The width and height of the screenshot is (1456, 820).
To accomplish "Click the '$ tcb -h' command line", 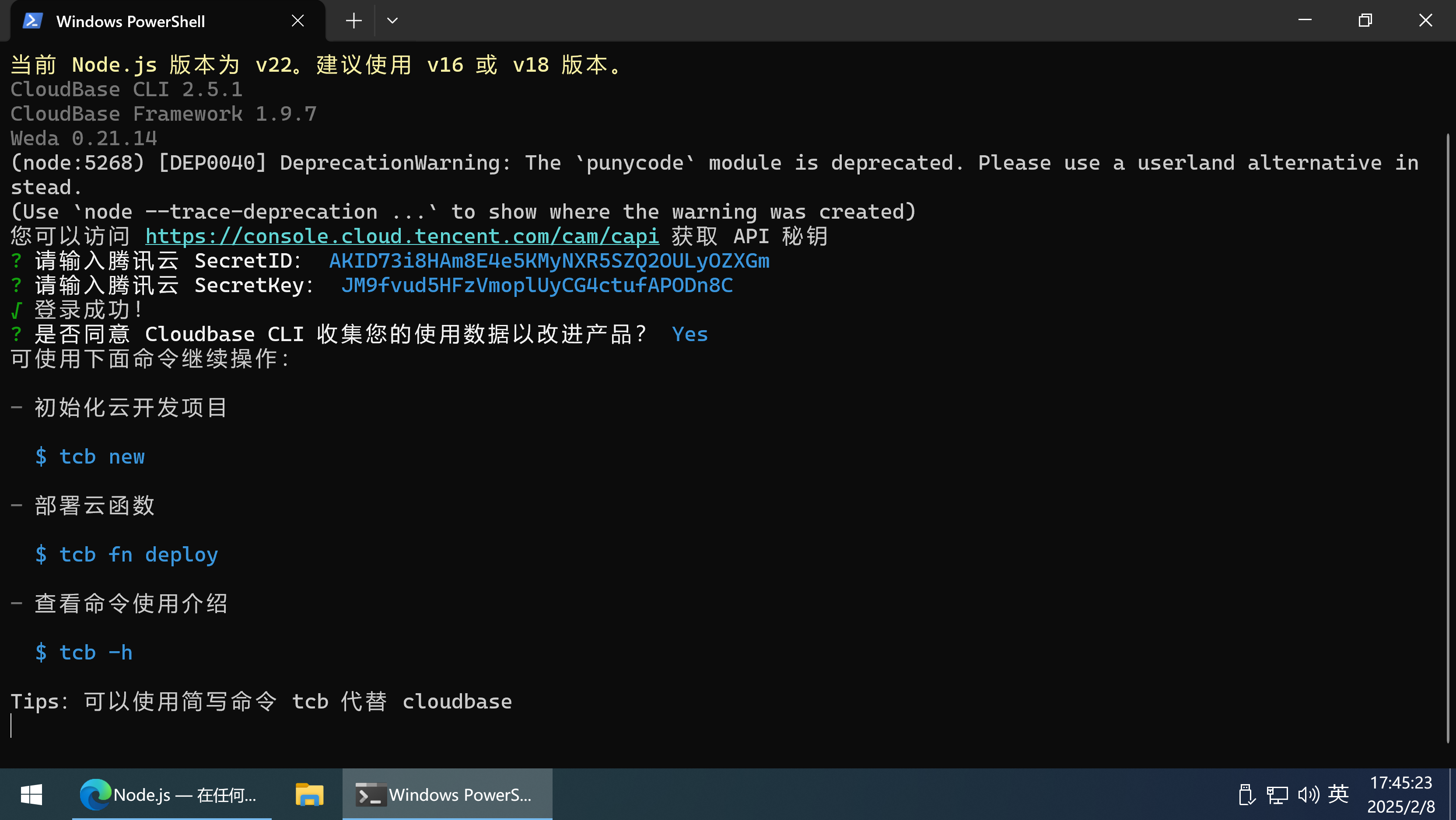I will pyautogui.click(x=84, y=653).
